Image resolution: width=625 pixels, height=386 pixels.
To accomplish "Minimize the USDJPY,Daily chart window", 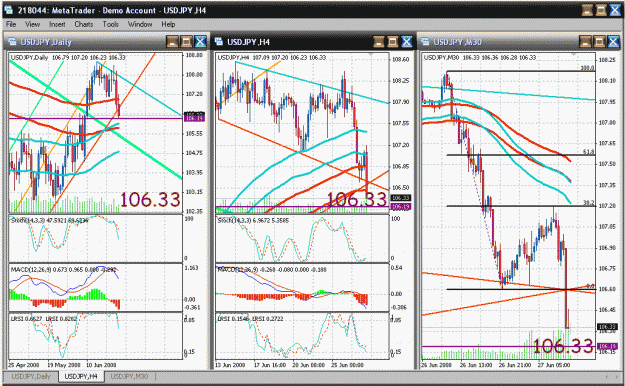I will pos(172,41).
